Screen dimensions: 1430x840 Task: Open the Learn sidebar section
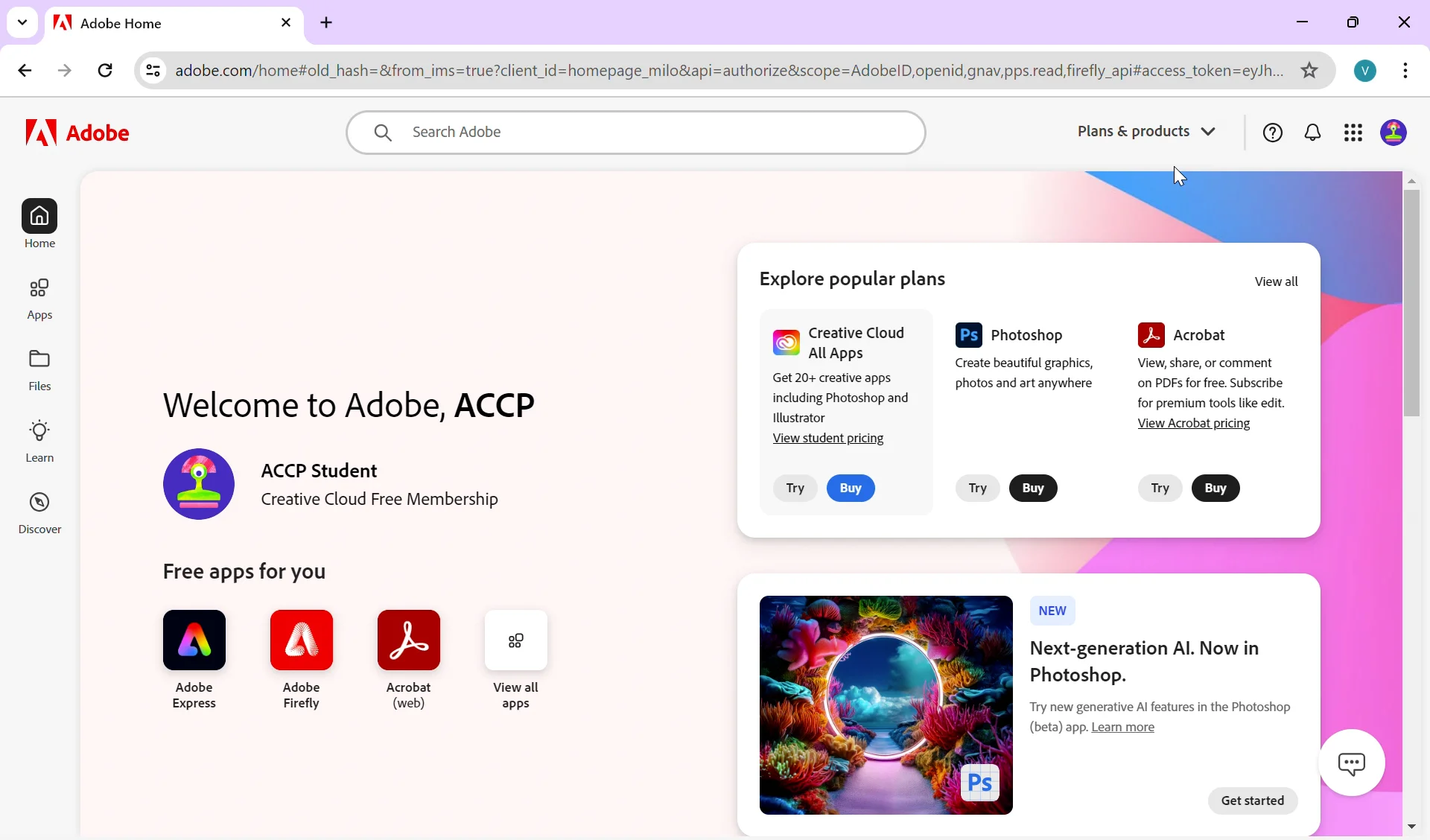click(39, 442)
